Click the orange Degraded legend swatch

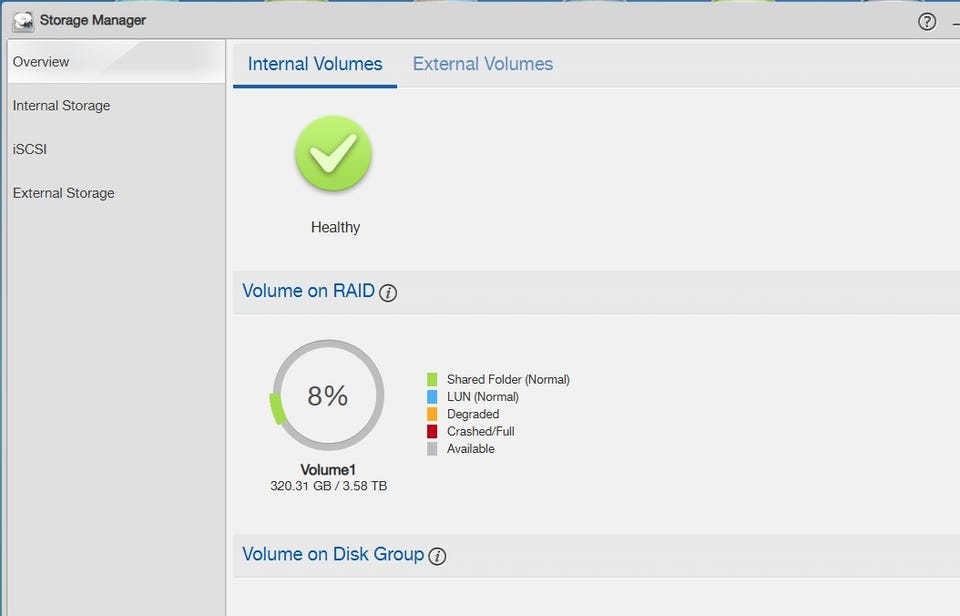click(x=432, y=414)
